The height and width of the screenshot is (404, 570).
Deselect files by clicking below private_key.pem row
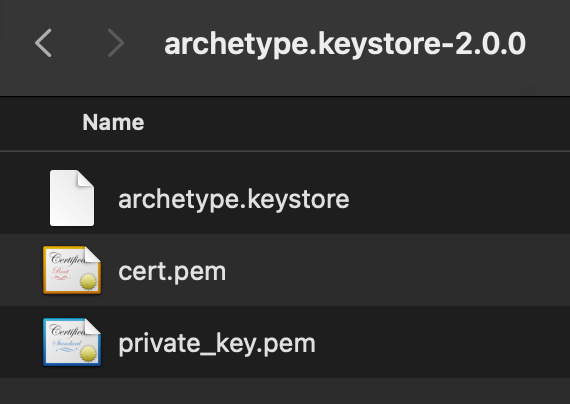tap(285, 391)
